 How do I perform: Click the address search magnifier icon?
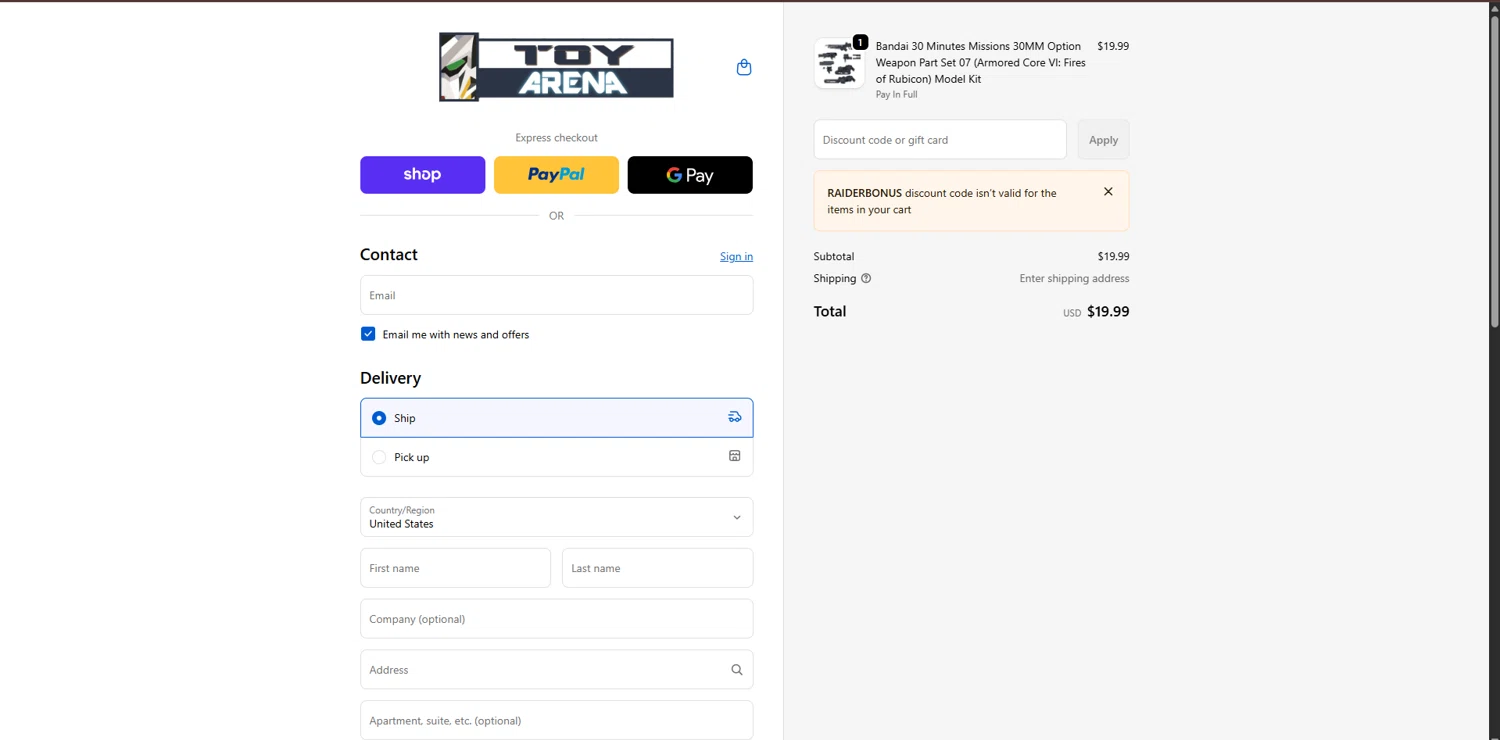[737, 670]
